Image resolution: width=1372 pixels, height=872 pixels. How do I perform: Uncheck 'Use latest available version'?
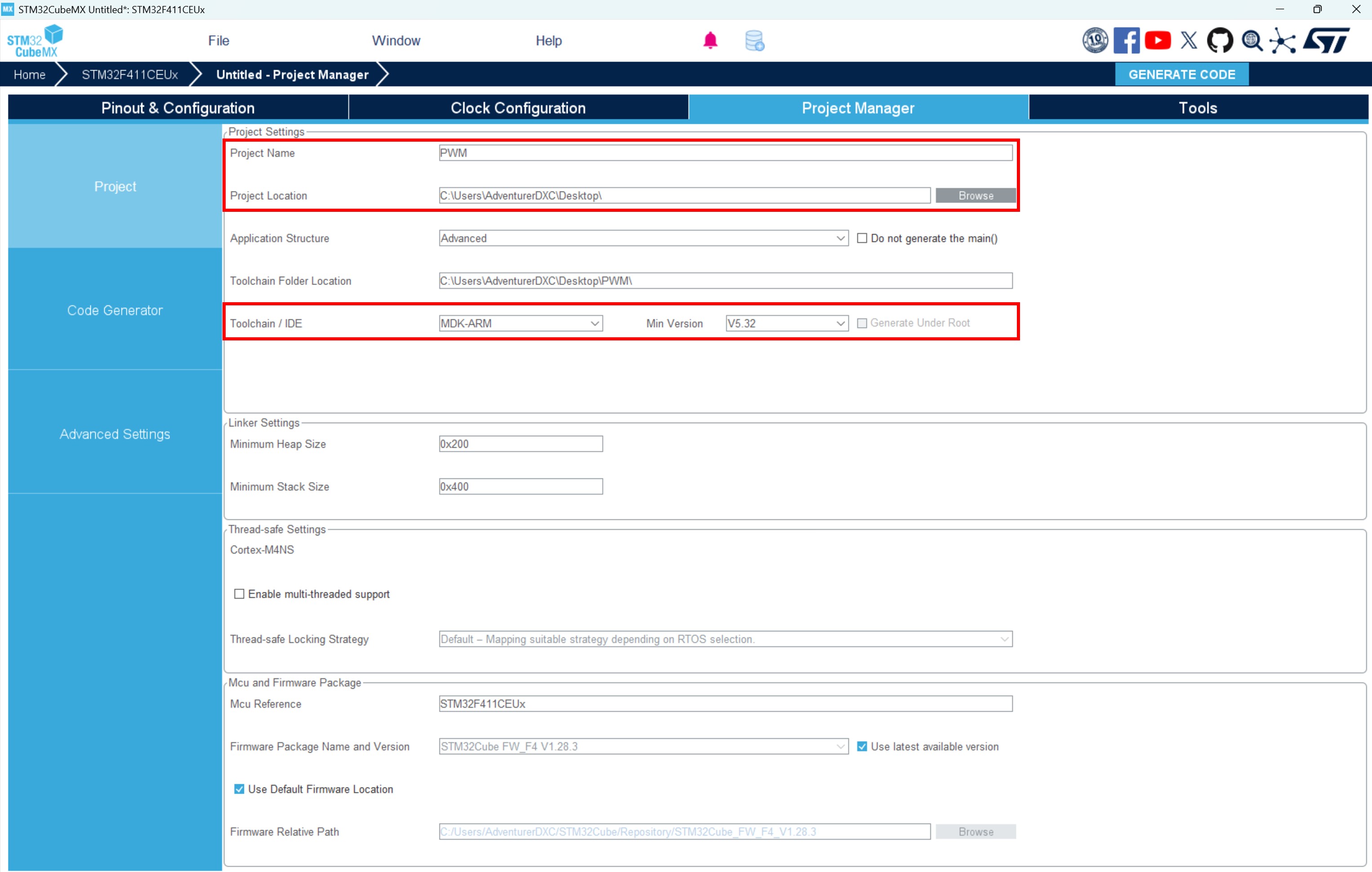click(862, 747)
